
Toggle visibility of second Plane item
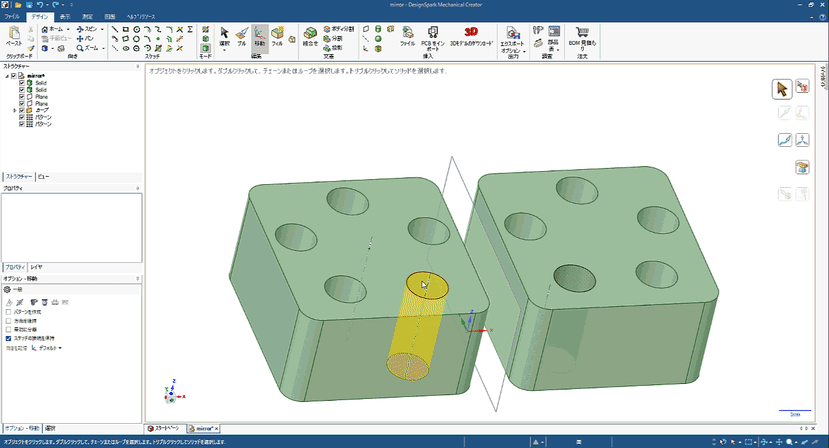pos(22,104)
